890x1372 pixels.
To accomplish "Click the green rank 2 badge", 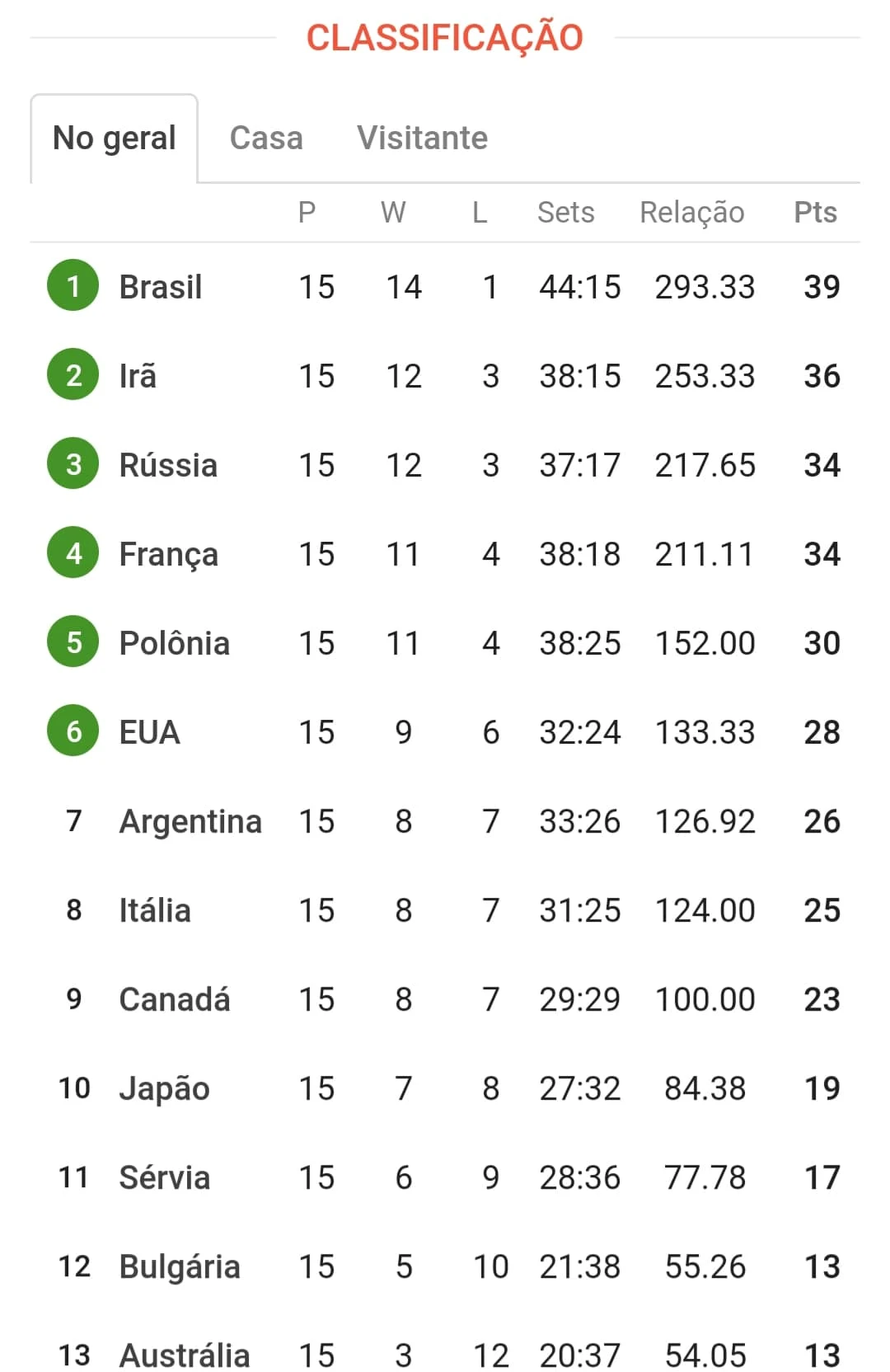I will 73,374.
